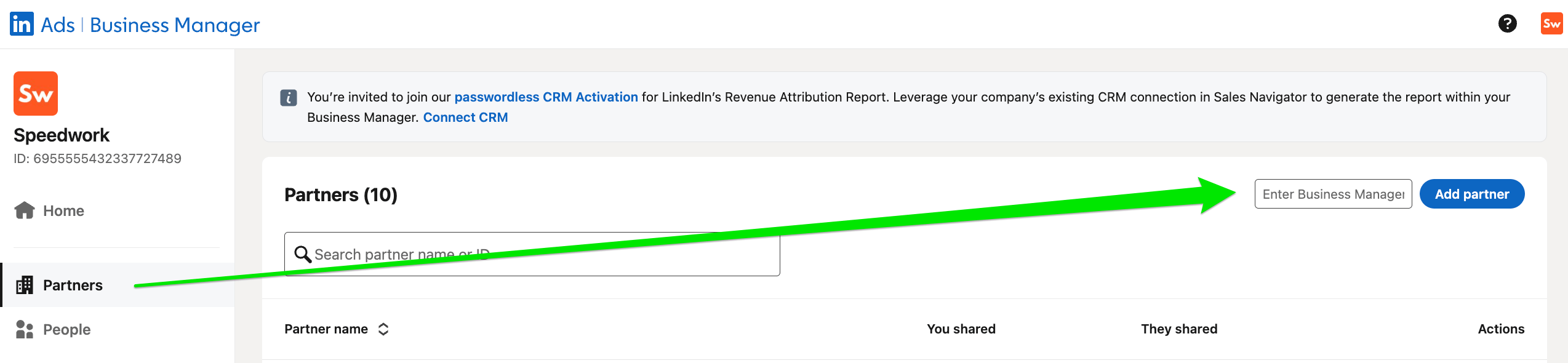The image size is (1568, 363).
Task: Open Business Manager header link
Action: click(175, 25)
